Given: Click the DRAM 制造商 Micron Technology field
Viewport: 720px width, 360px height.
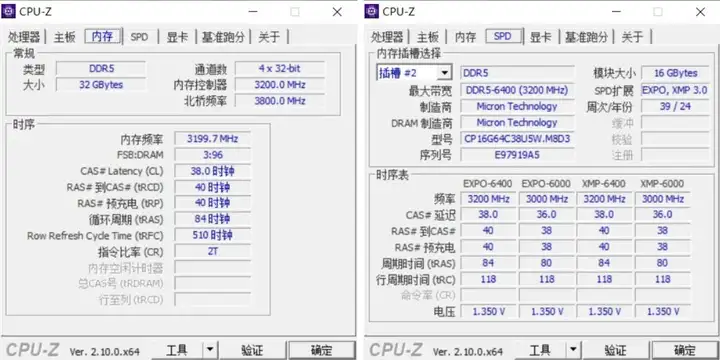Looking at the screenshot, I should pos(517,123).
